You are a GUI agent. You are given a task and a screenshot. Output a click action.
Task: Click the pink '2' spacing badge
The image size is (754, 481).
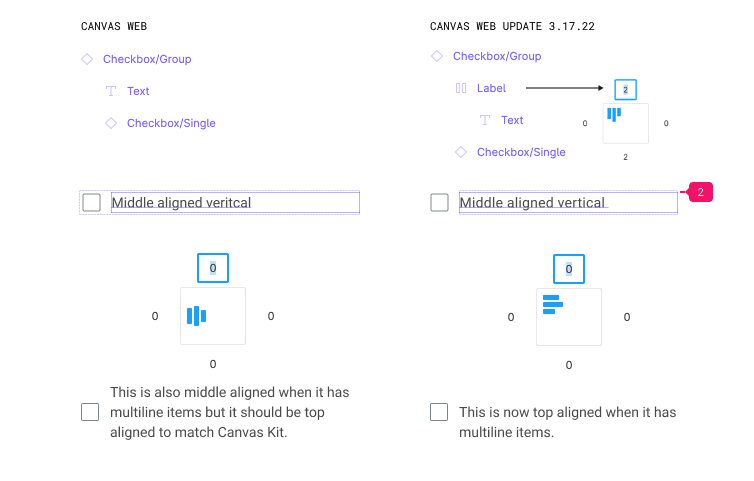[700, 191]
